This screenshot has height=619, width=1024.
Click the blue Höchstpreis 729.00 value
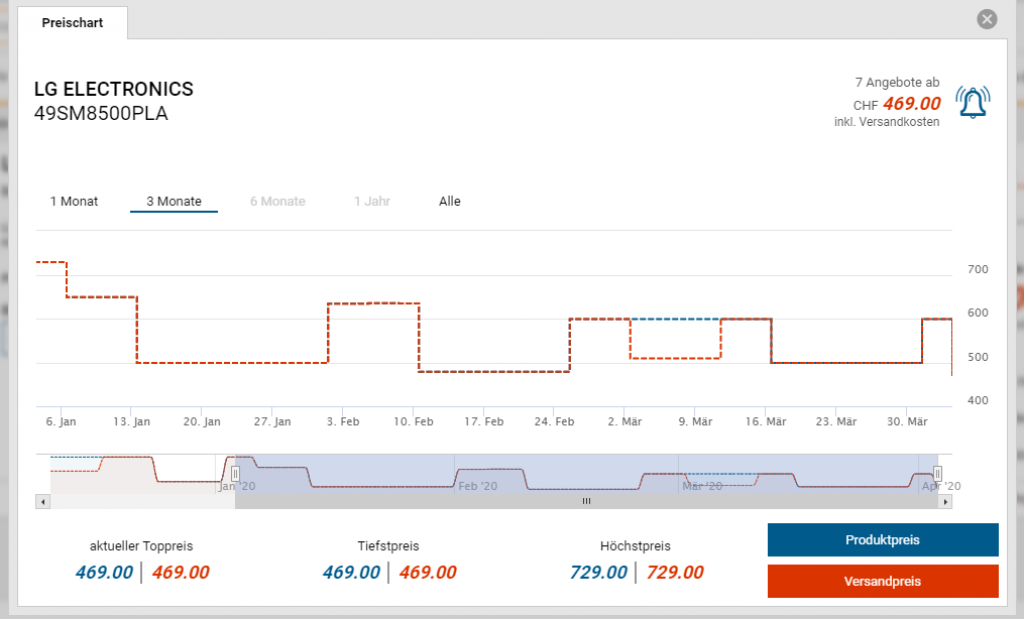coord(598,572)
